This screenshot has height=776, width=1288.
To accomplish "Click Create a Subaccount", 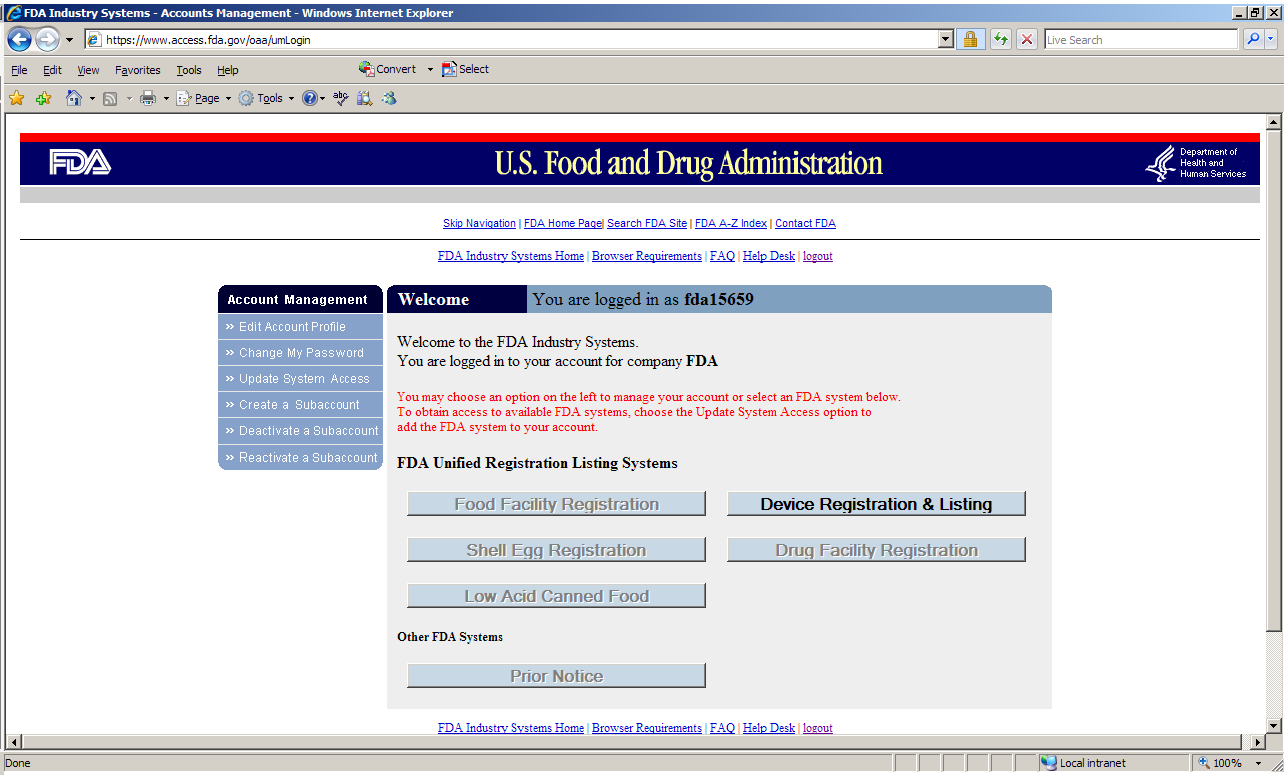I will click(300, 405).
